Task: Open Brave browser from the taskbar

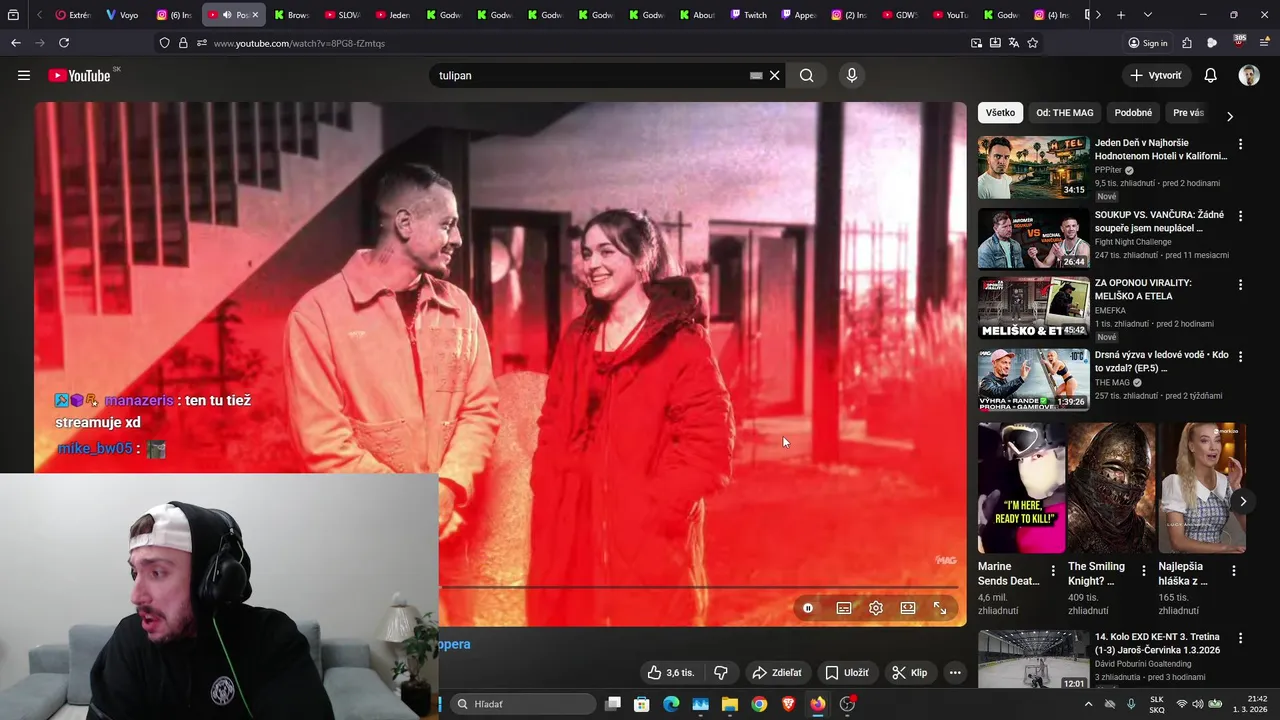Action: tap(789, 704)
